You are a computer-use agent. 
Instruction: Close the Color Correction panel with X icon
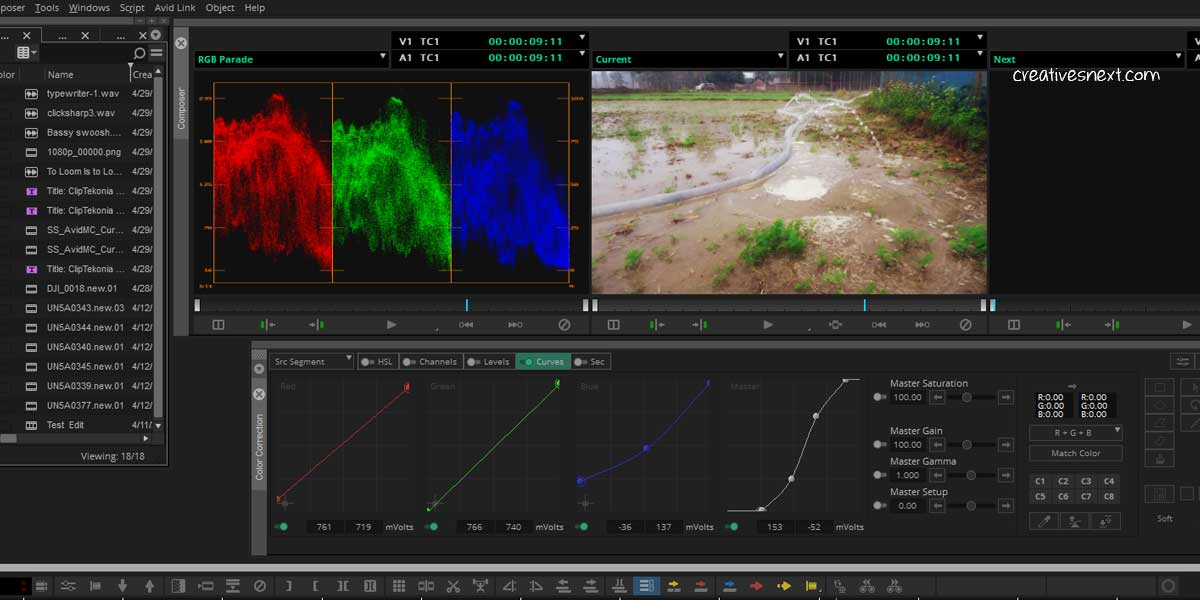pyautogui.click(x=259, y=394)
